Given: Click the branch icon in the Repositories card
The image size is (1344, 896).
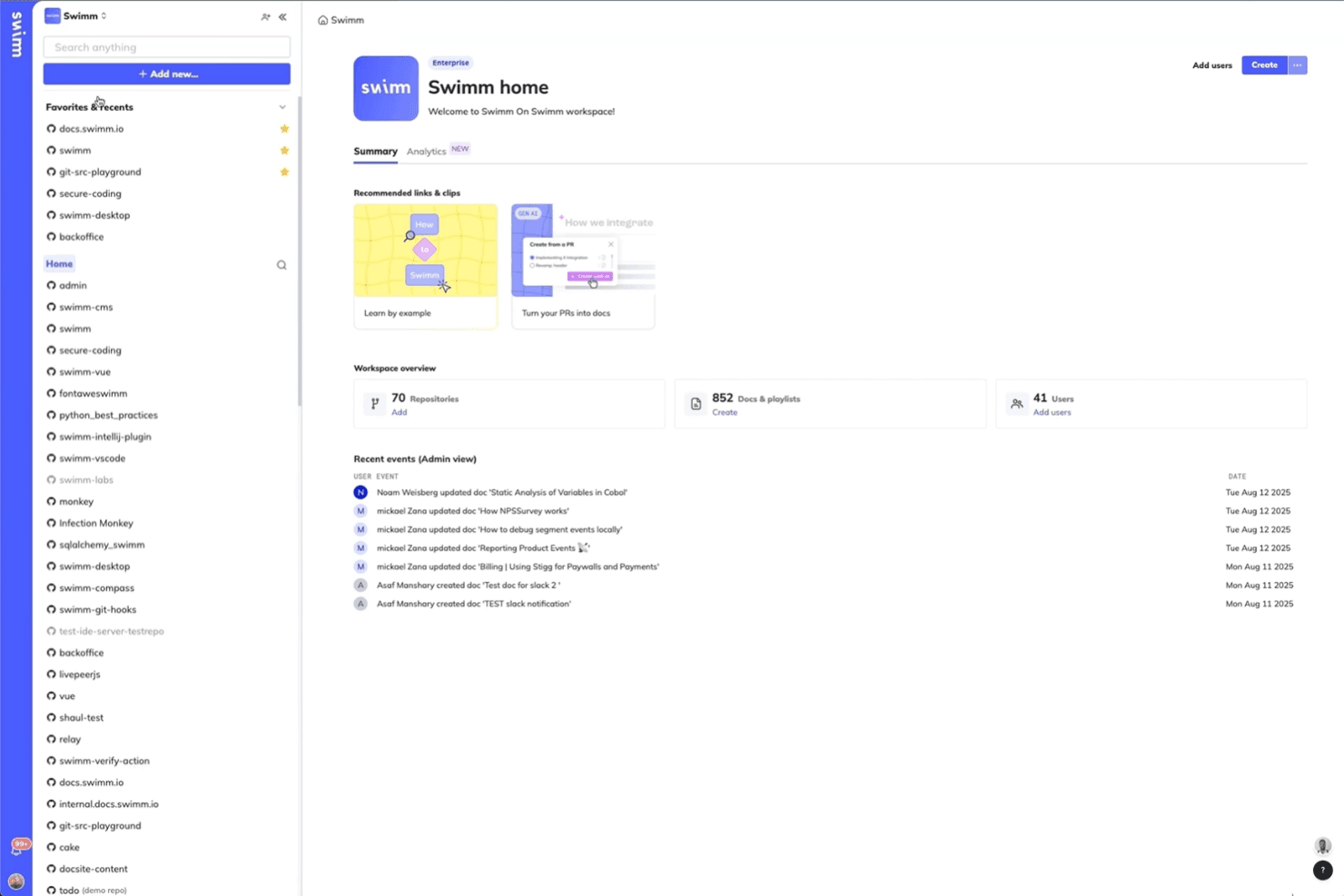Looking at the screenshot, I should 374,404.
